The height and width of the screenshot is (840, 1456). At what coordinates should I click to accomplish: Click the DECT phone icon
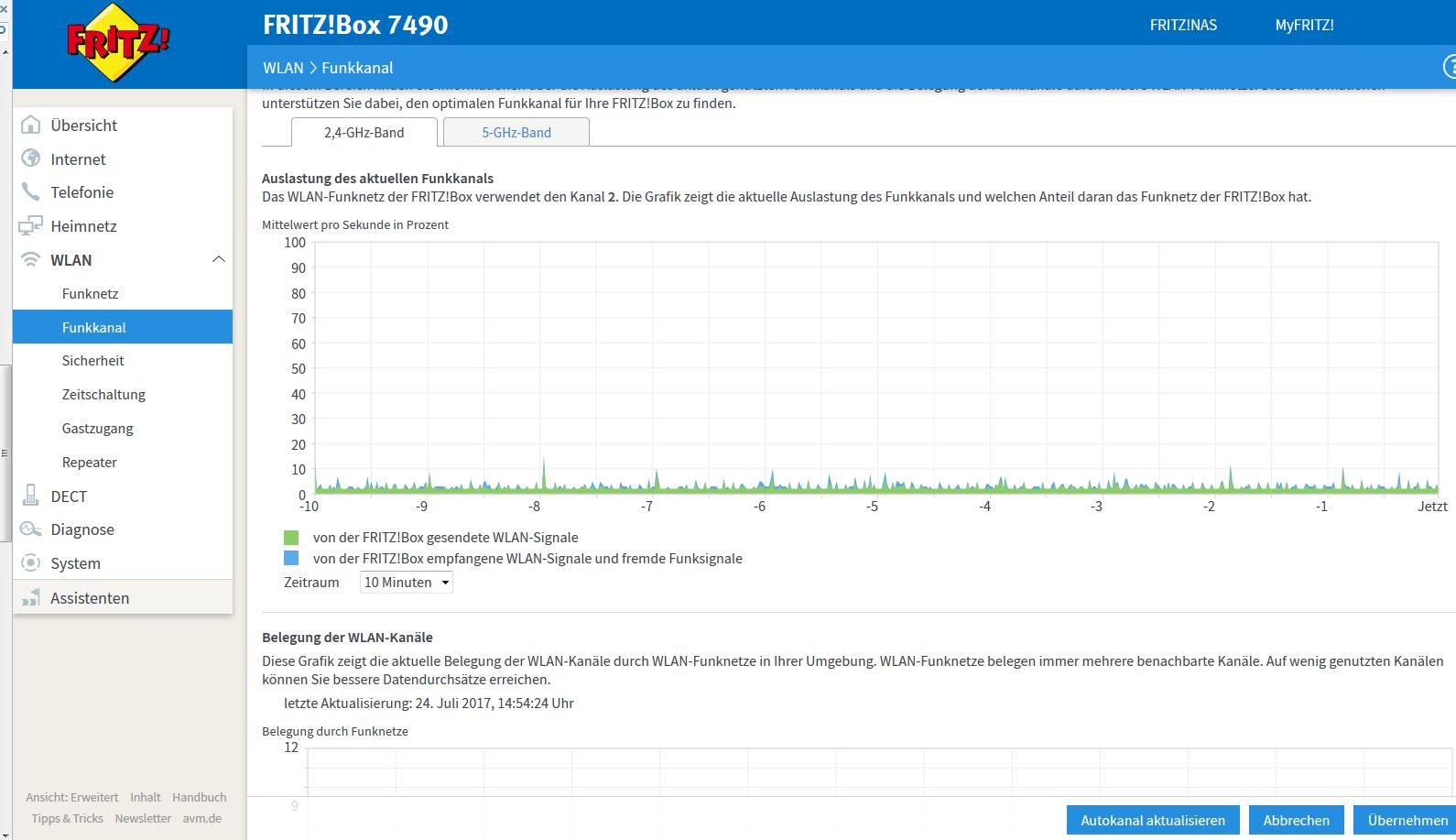[31, 496]
